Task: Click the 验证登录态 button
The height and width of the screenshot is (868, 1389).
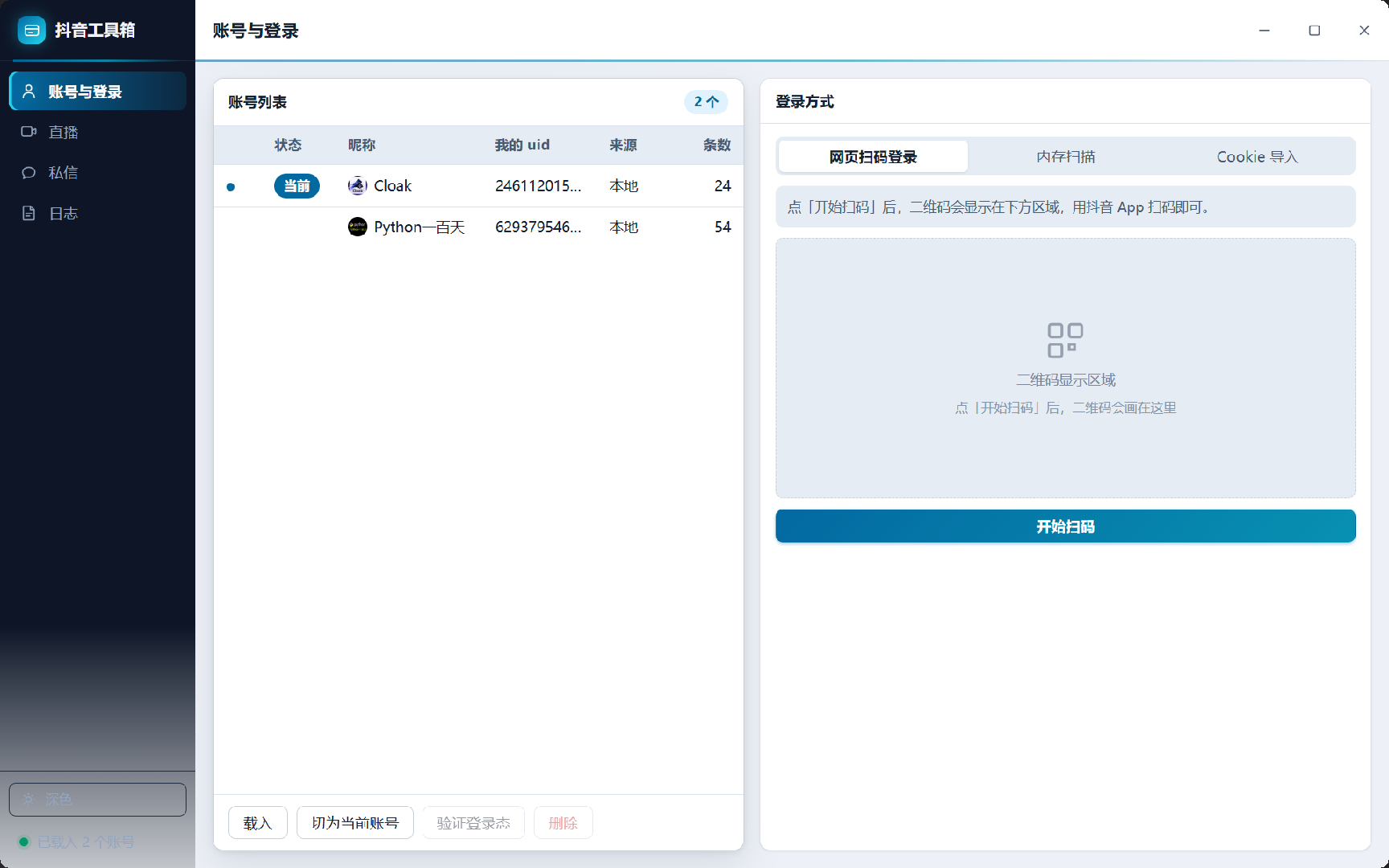Action: [473, 823]
